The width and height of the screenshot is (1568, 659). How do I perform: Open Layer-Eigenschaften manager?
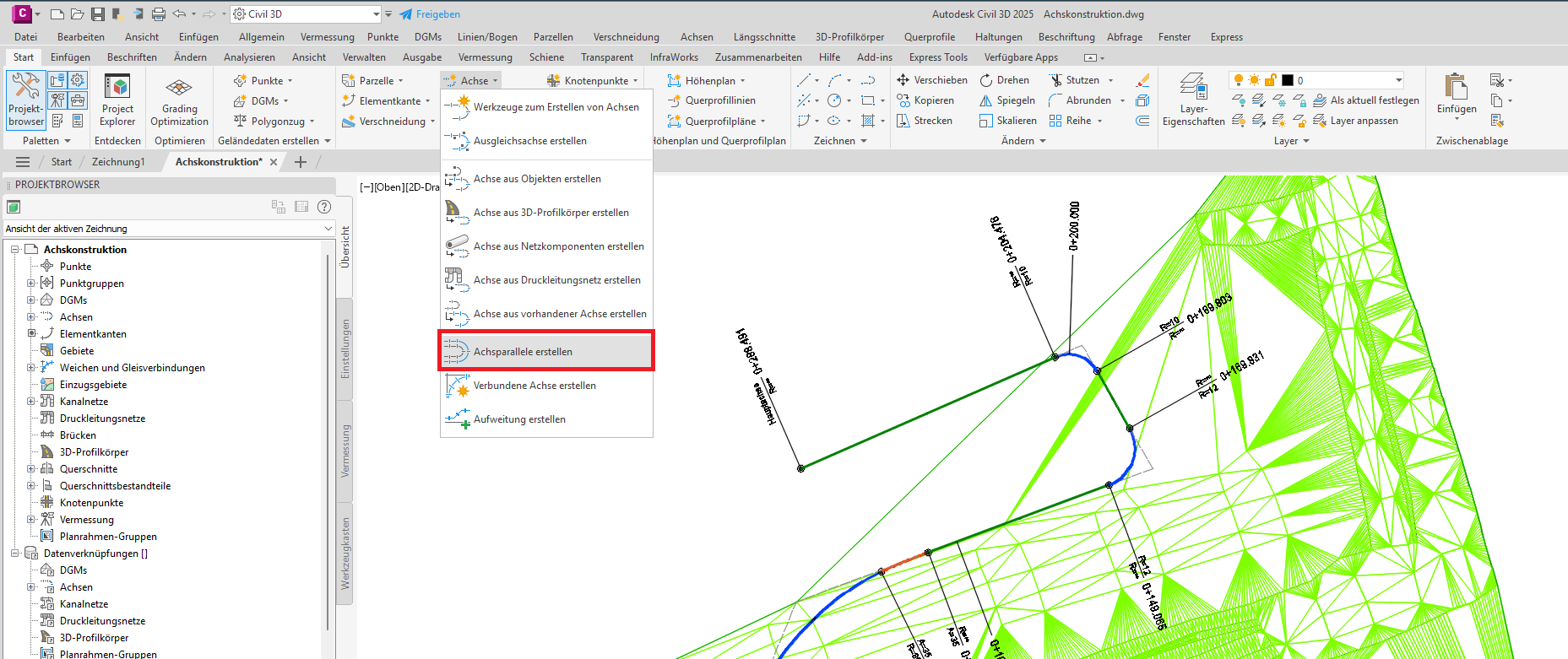[1193, 100]
